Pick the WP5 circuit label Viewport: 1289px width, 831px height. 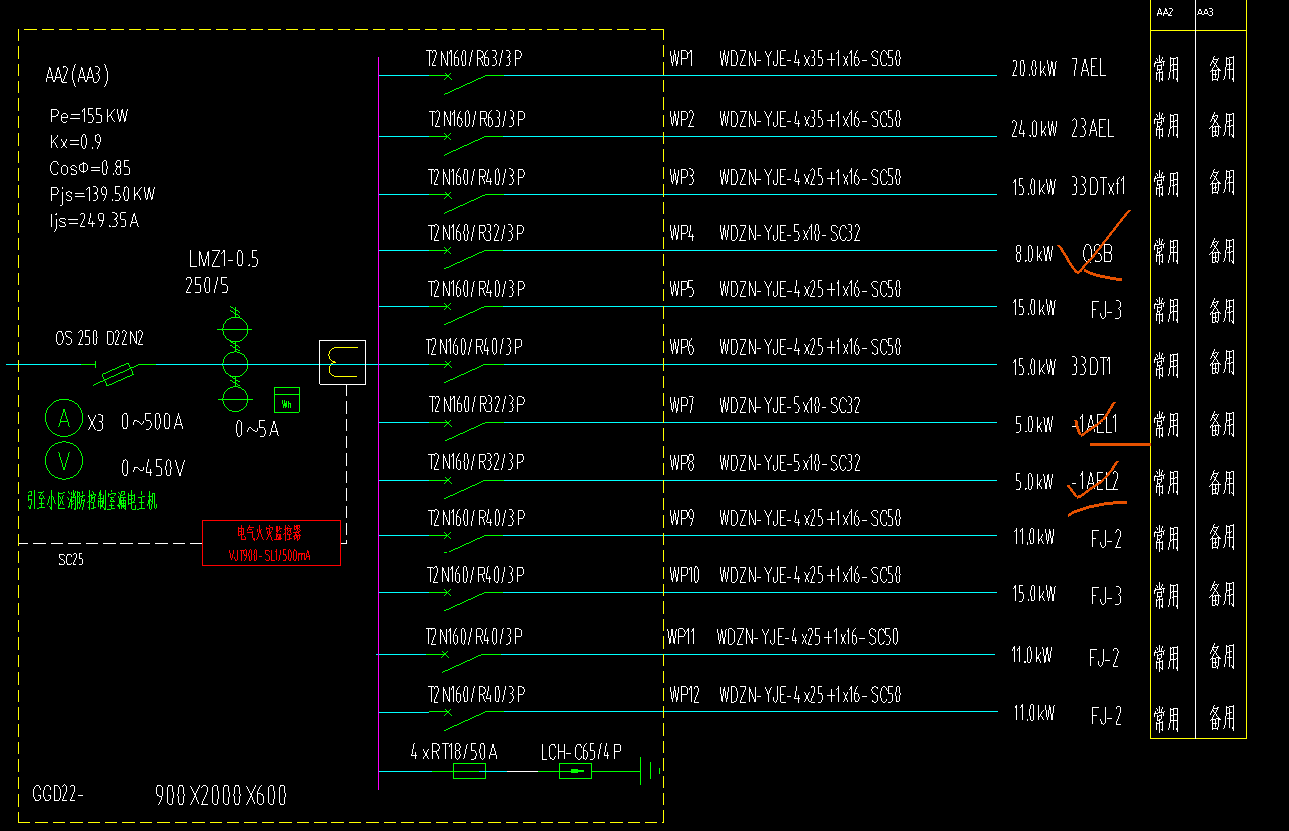[682, 290]
